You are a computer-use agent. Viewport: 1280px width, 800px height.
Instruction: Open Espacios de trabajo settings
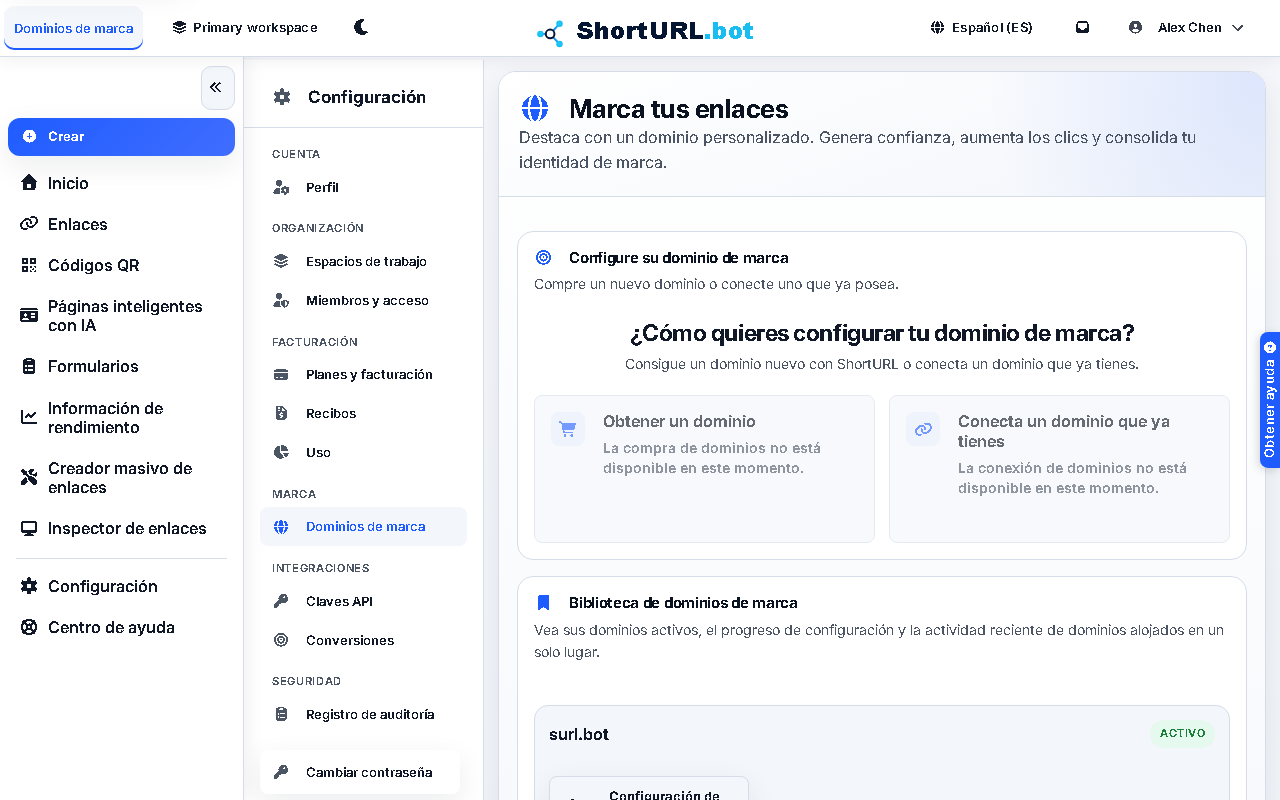(x=363, y=261)
